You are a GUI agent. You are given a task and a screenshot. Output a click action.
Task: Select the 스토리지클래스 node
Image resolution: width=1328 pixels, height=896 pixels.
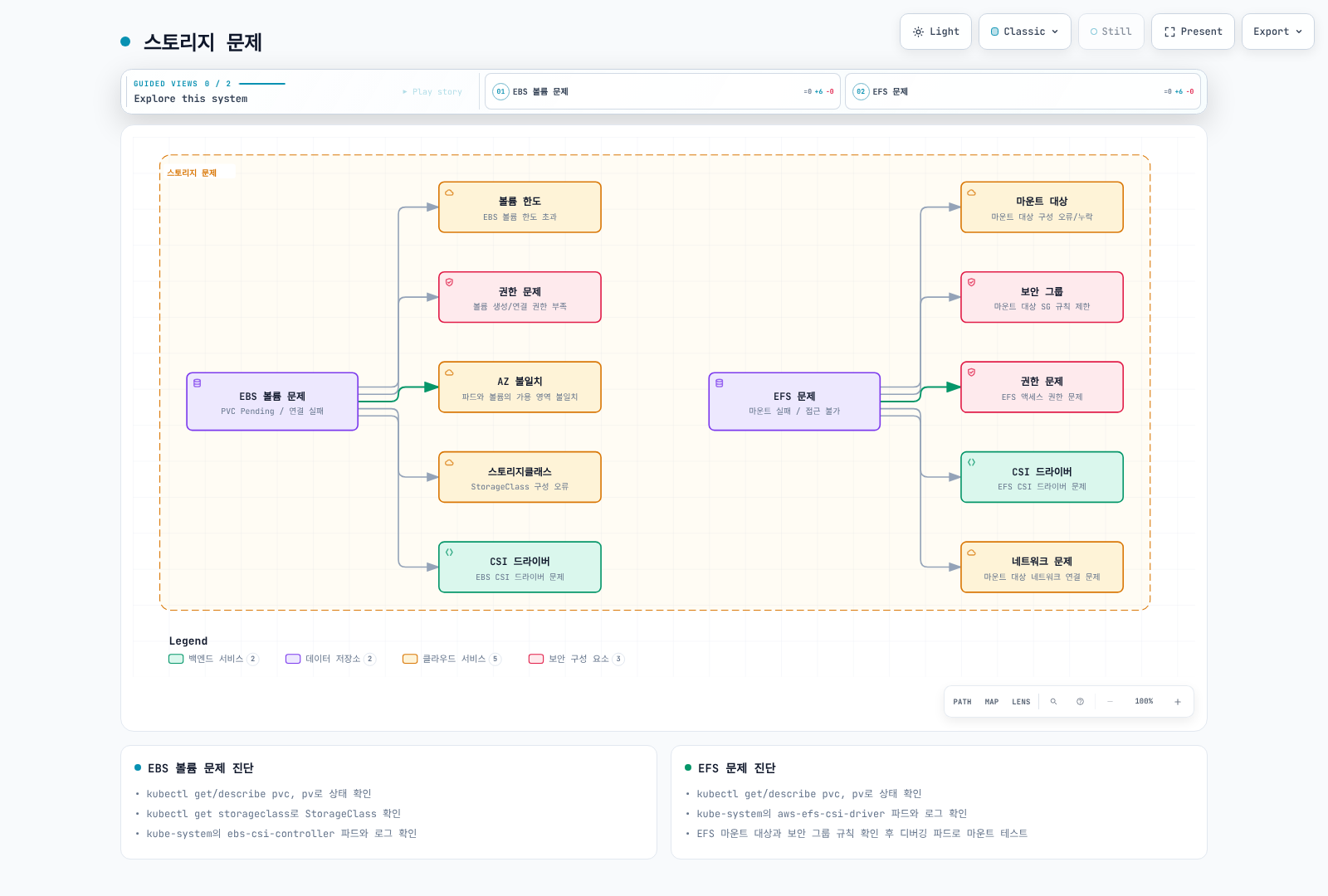(520, 477)
